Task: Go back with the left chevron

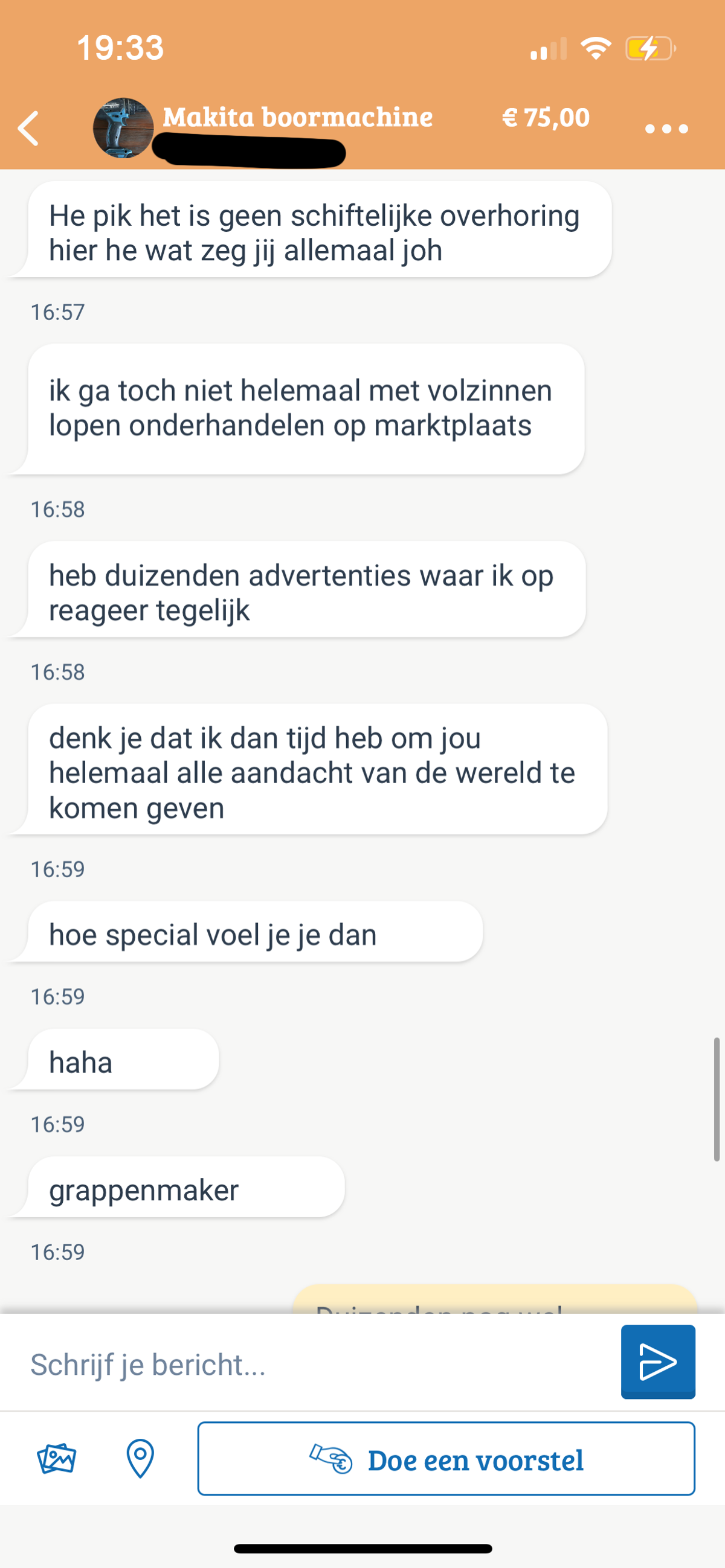Action: tap(28, 129)
